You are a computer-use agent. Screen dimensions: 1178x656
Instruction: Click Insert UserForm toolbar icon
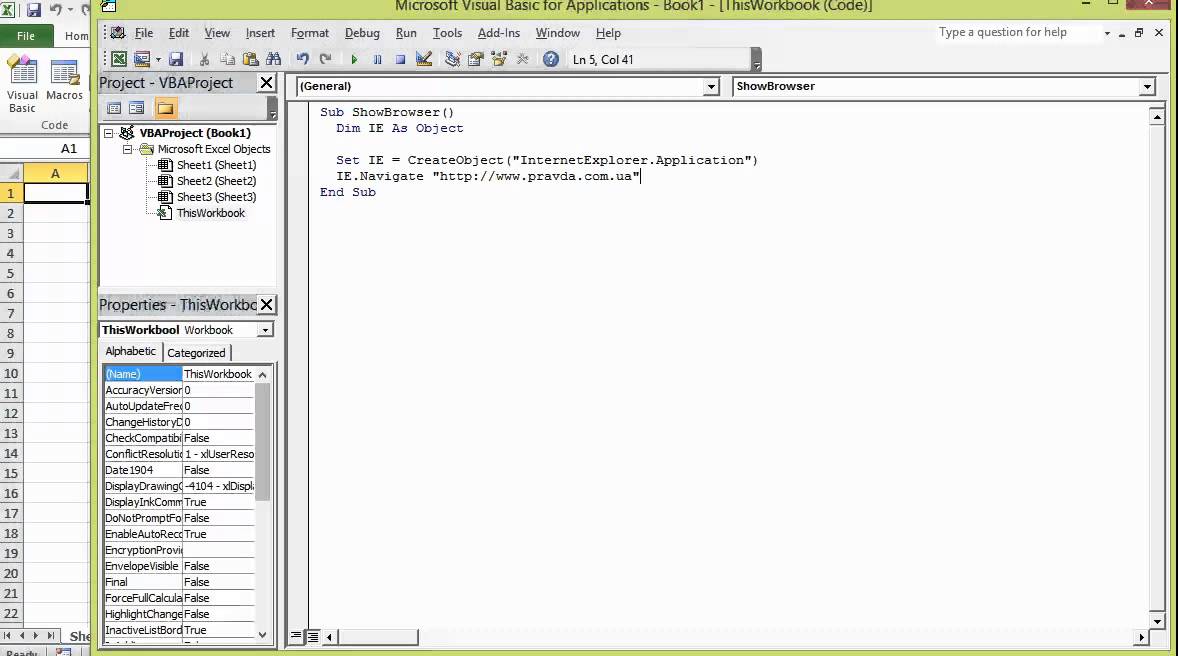(x=141, y=59)
